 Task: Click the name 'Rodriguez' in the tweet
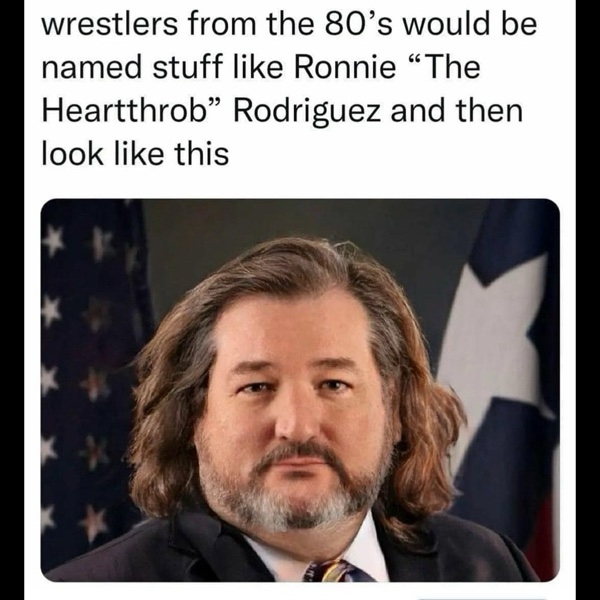coord(307,113)
